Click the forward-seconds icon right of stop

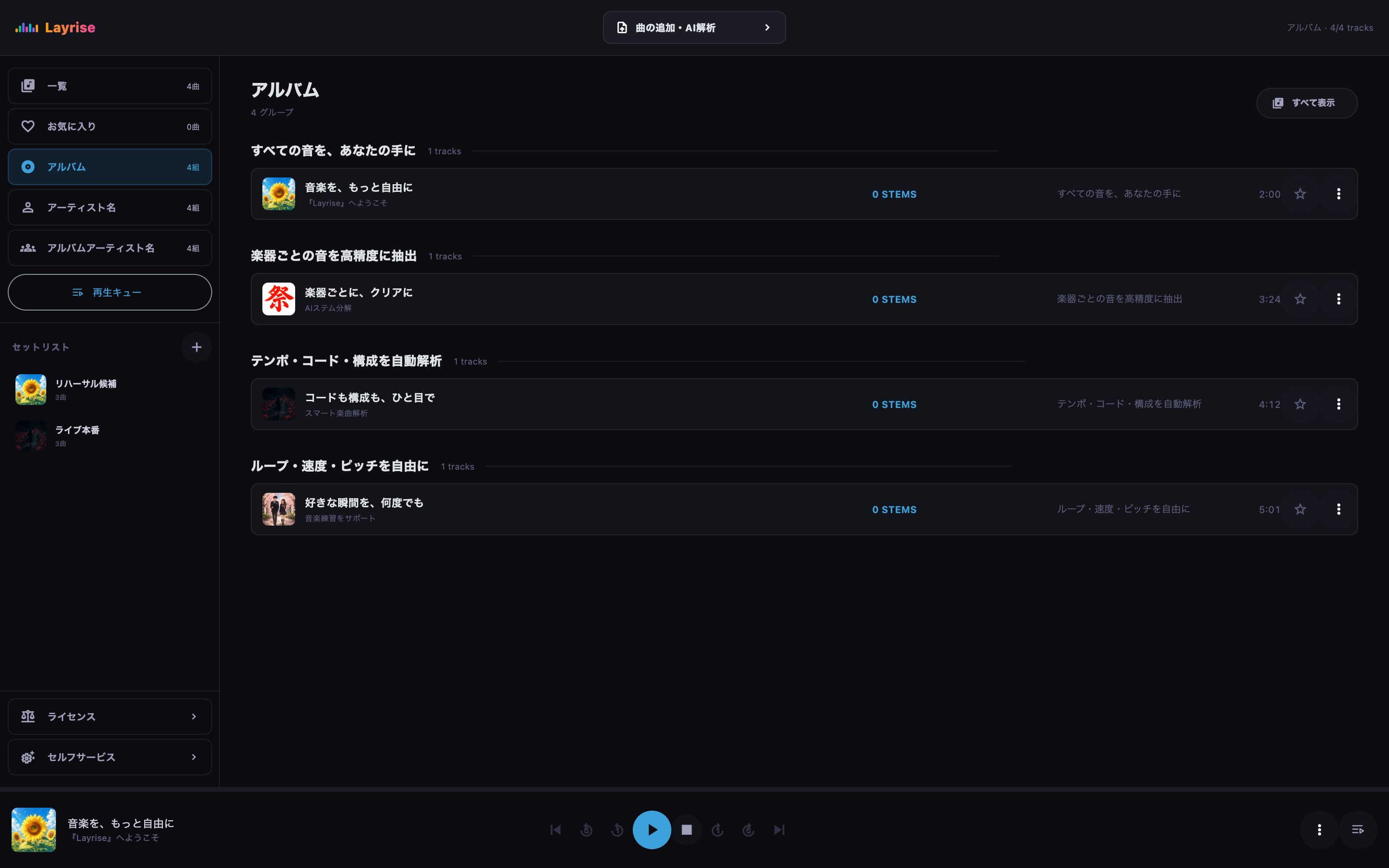pyautogui.click(x=718, y=829)
